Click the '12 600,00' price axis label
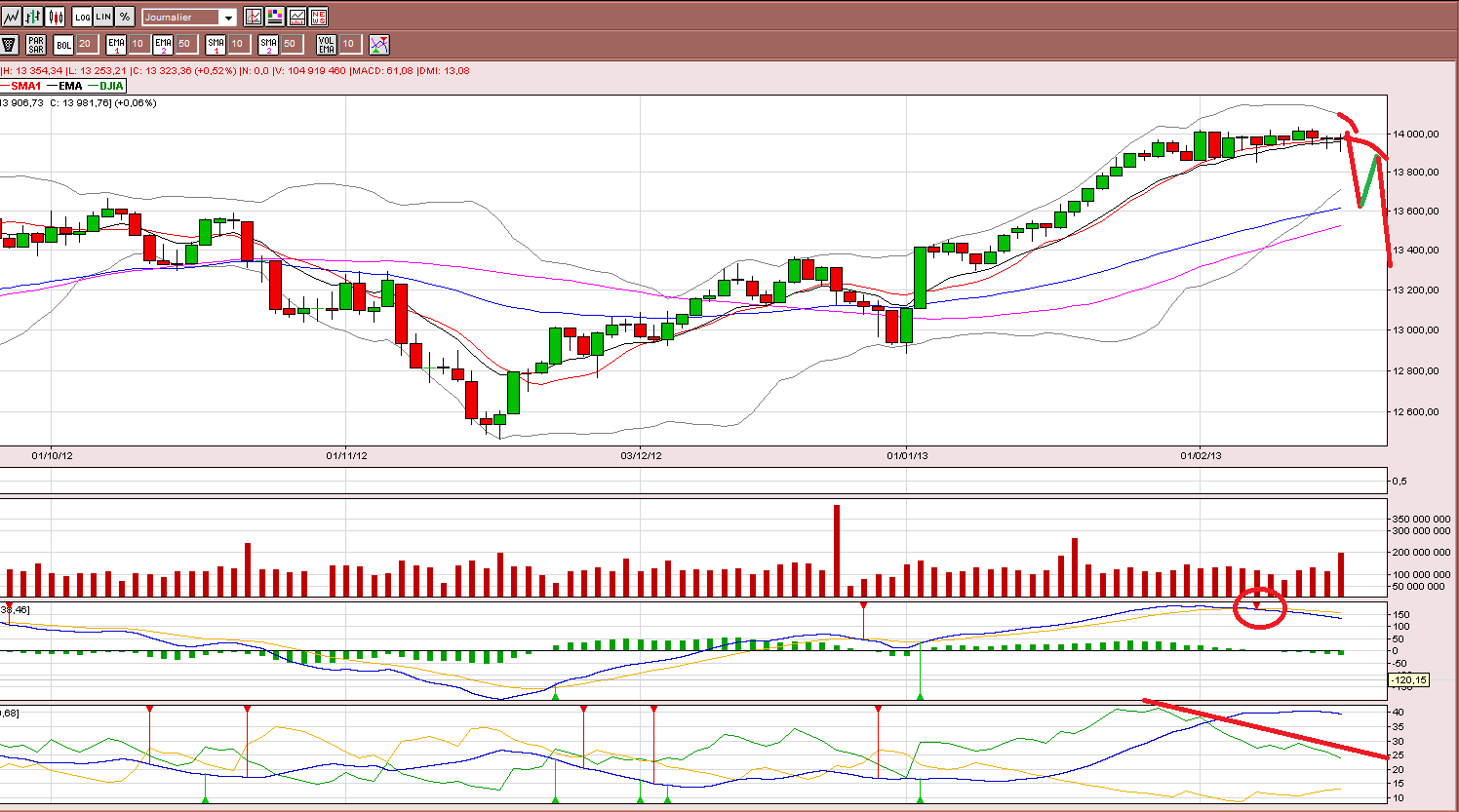 [1415, 411]
